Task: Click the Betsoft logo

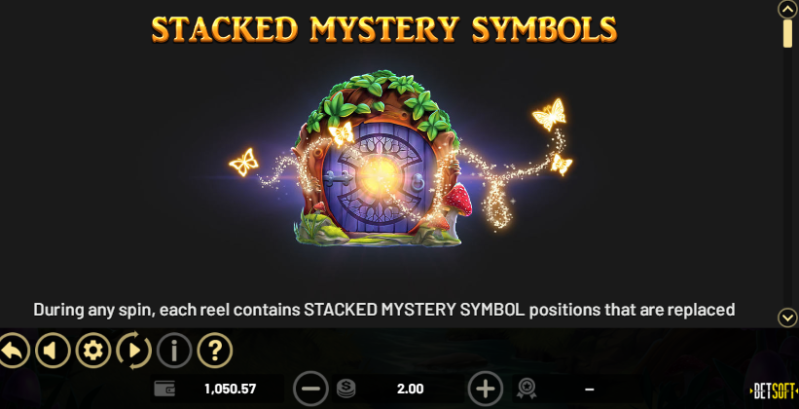Action: pos(774,391)
